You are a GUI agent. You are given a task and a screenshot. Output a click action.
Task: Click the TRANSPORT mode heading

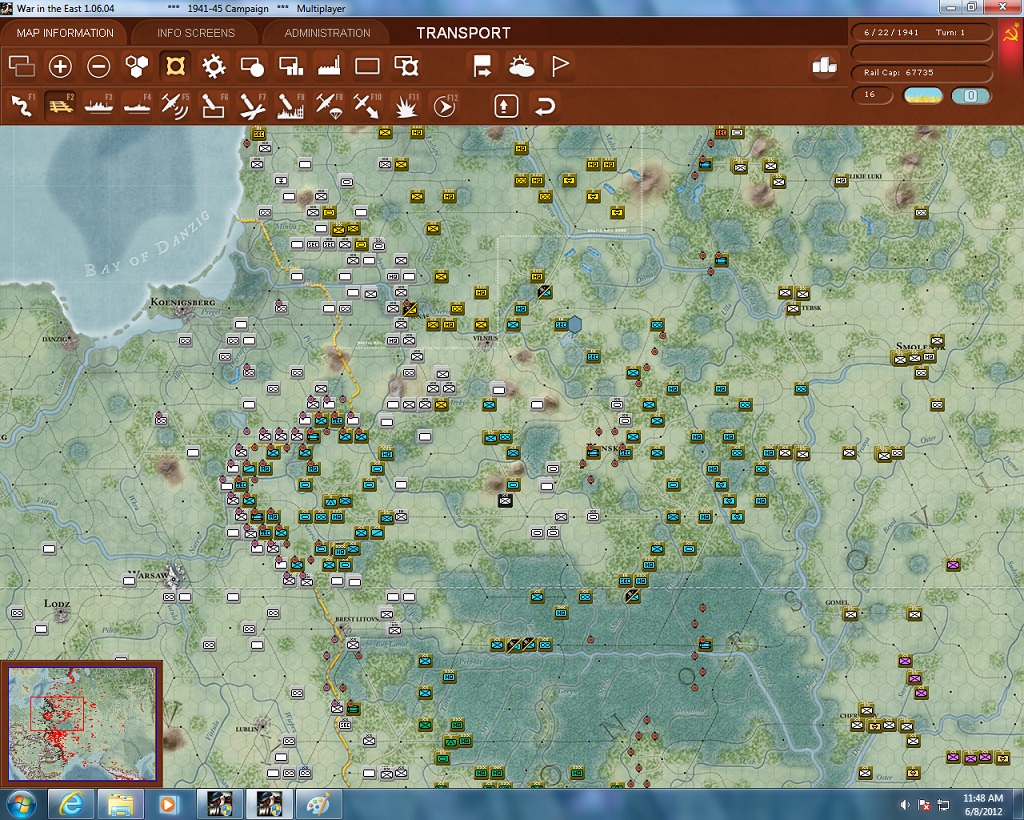[464, 33]
